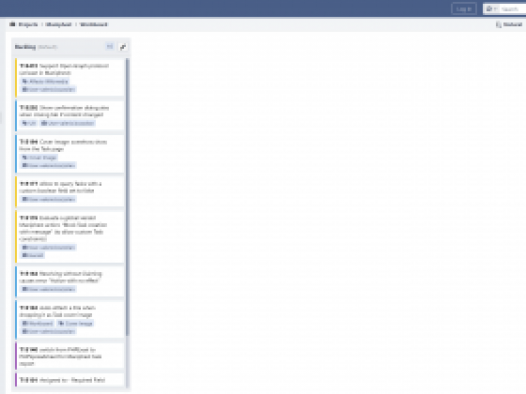
Task: Focus the Search input field
Action: (512, 9)
